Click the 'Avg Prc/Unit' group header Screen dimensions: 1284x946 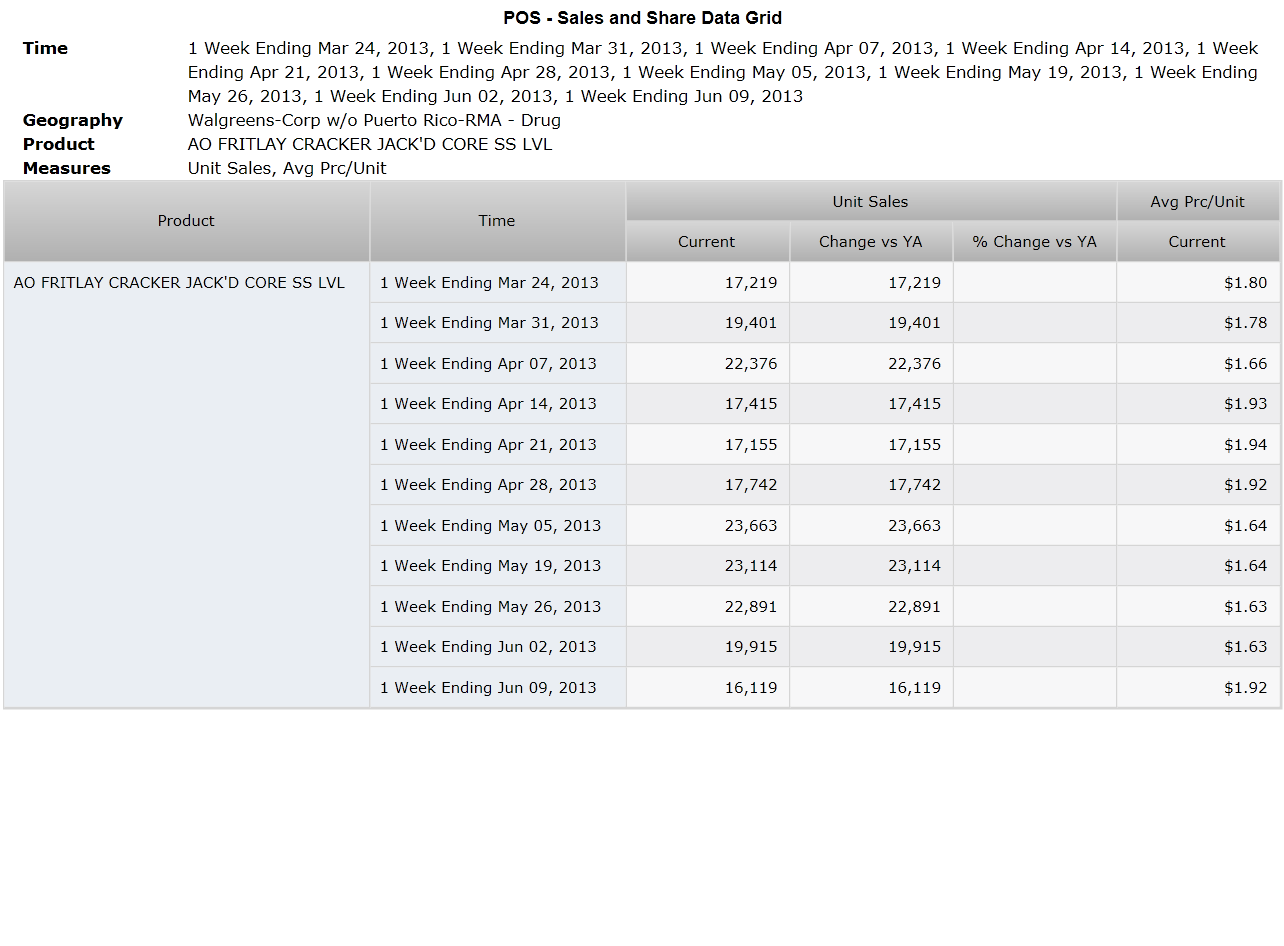(x=1198, y=201)
